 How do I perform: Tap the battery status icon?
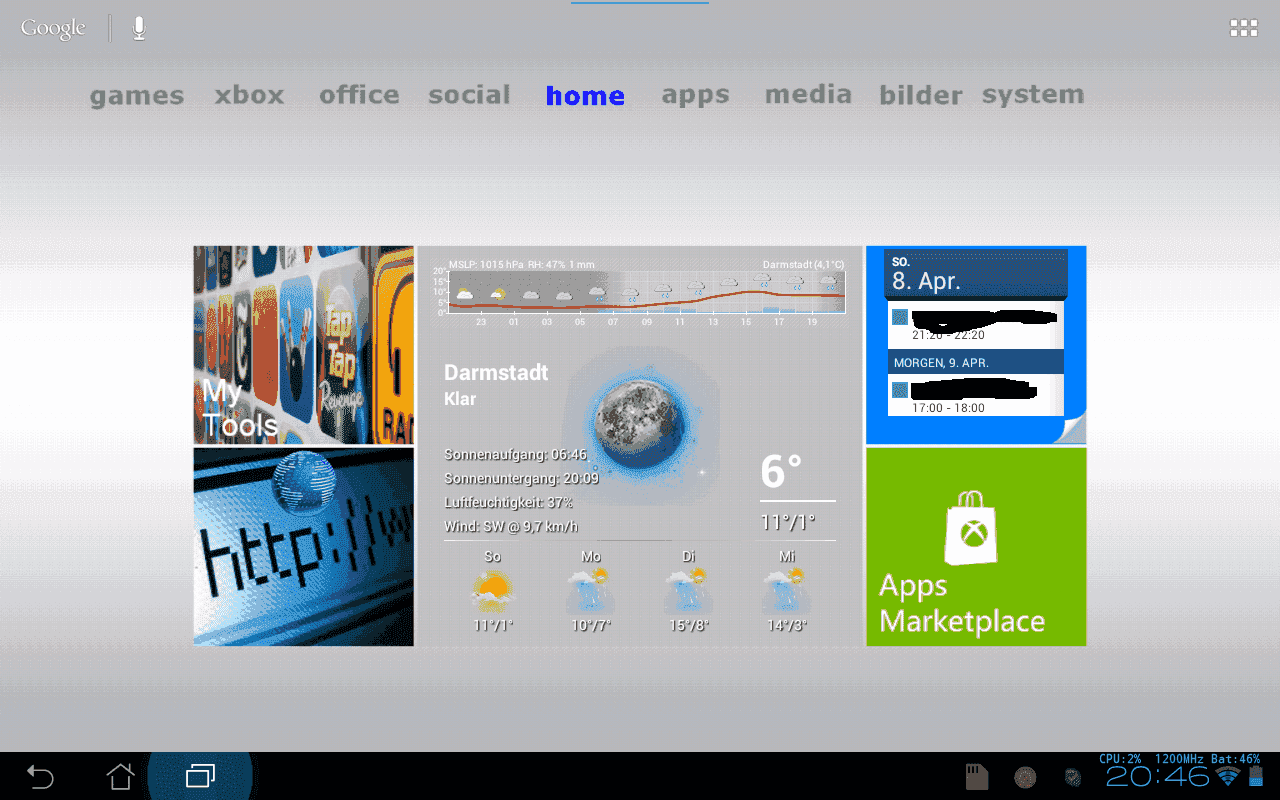[1256, 776]
